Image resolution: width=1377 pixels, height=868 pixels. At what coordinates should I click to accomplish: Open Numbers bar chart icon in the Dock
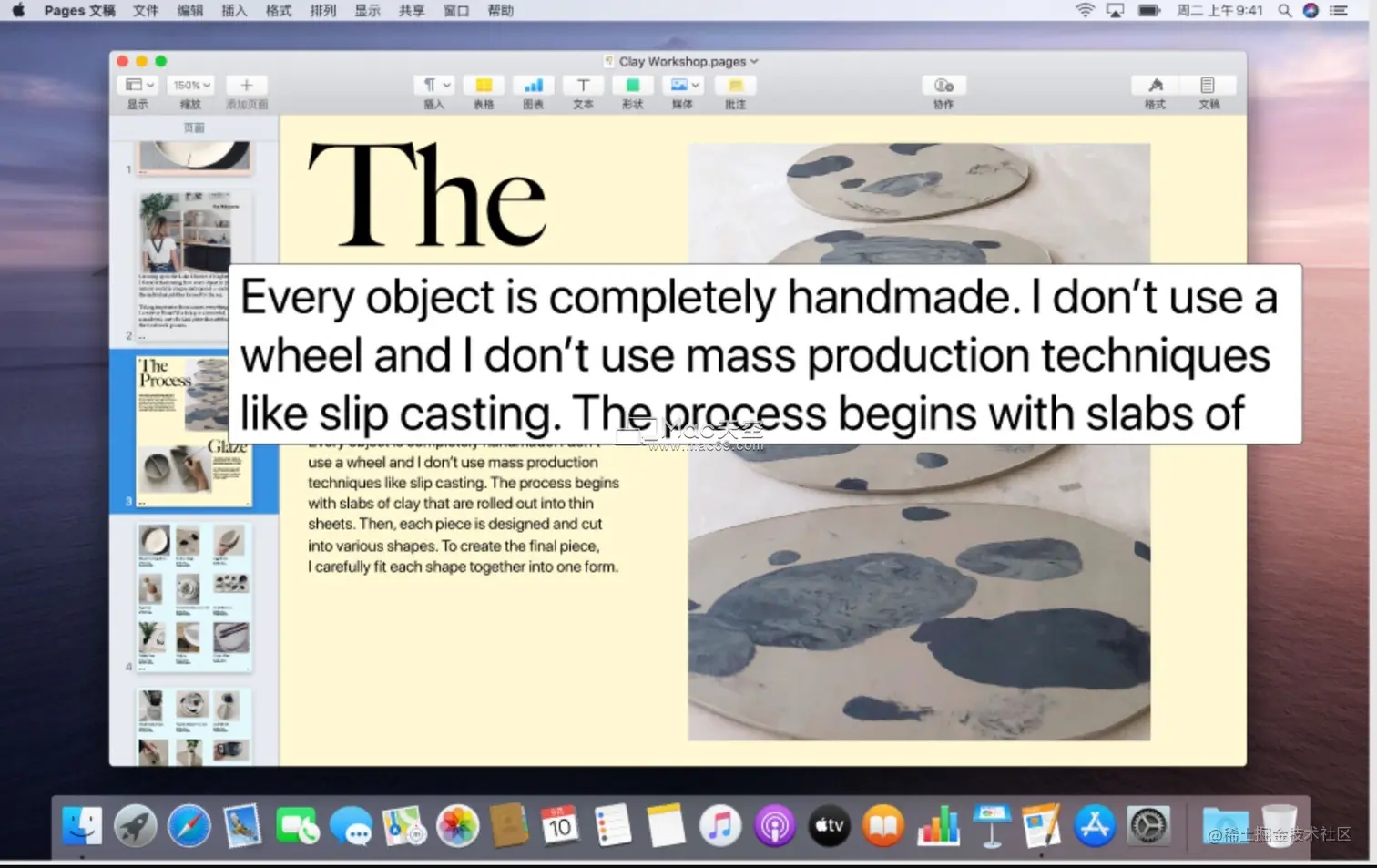coord(938,826)
